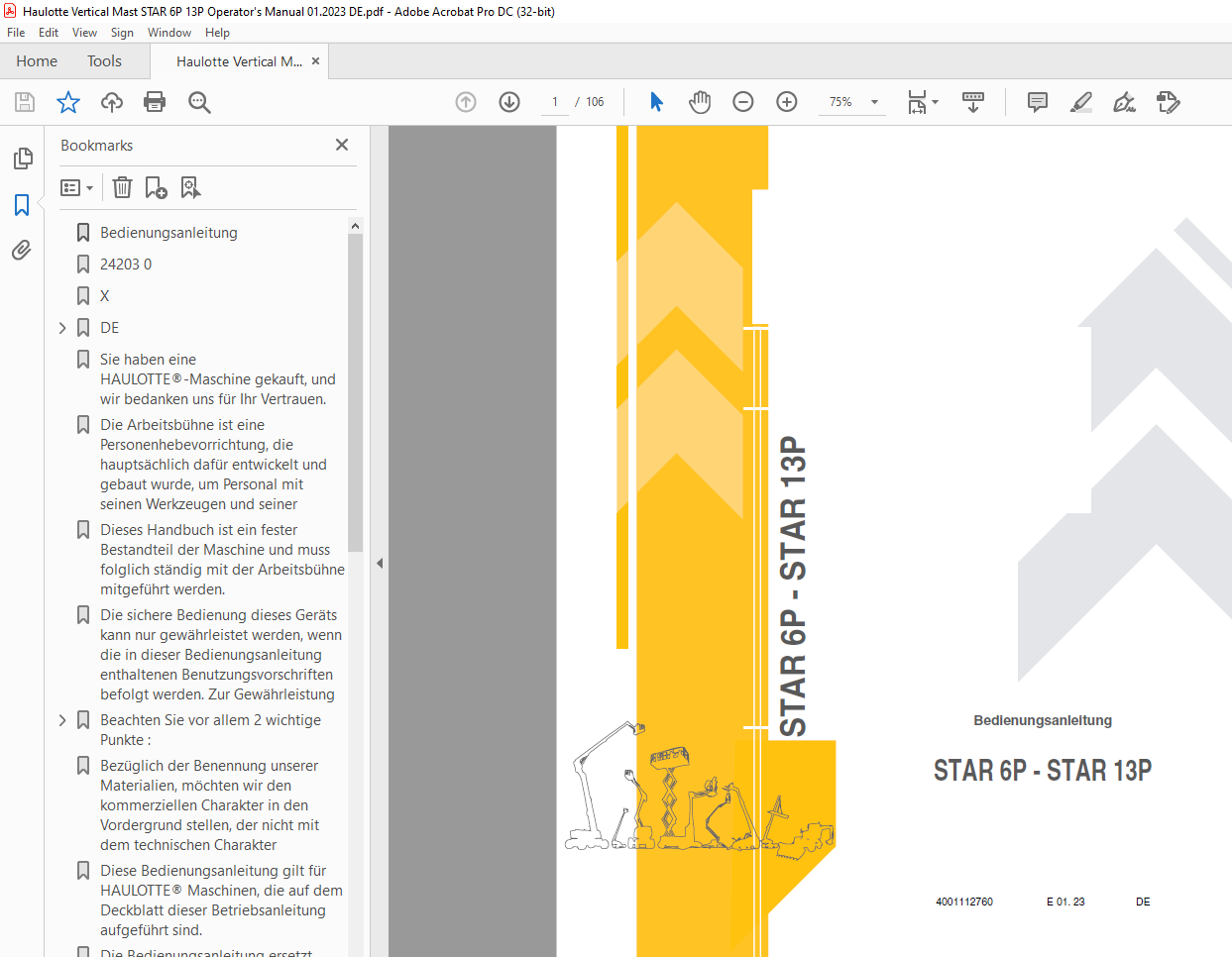Screen dimensions: 1232x957
Task: Click 'E 01. 23' revision text
Action: [1065, 902]
